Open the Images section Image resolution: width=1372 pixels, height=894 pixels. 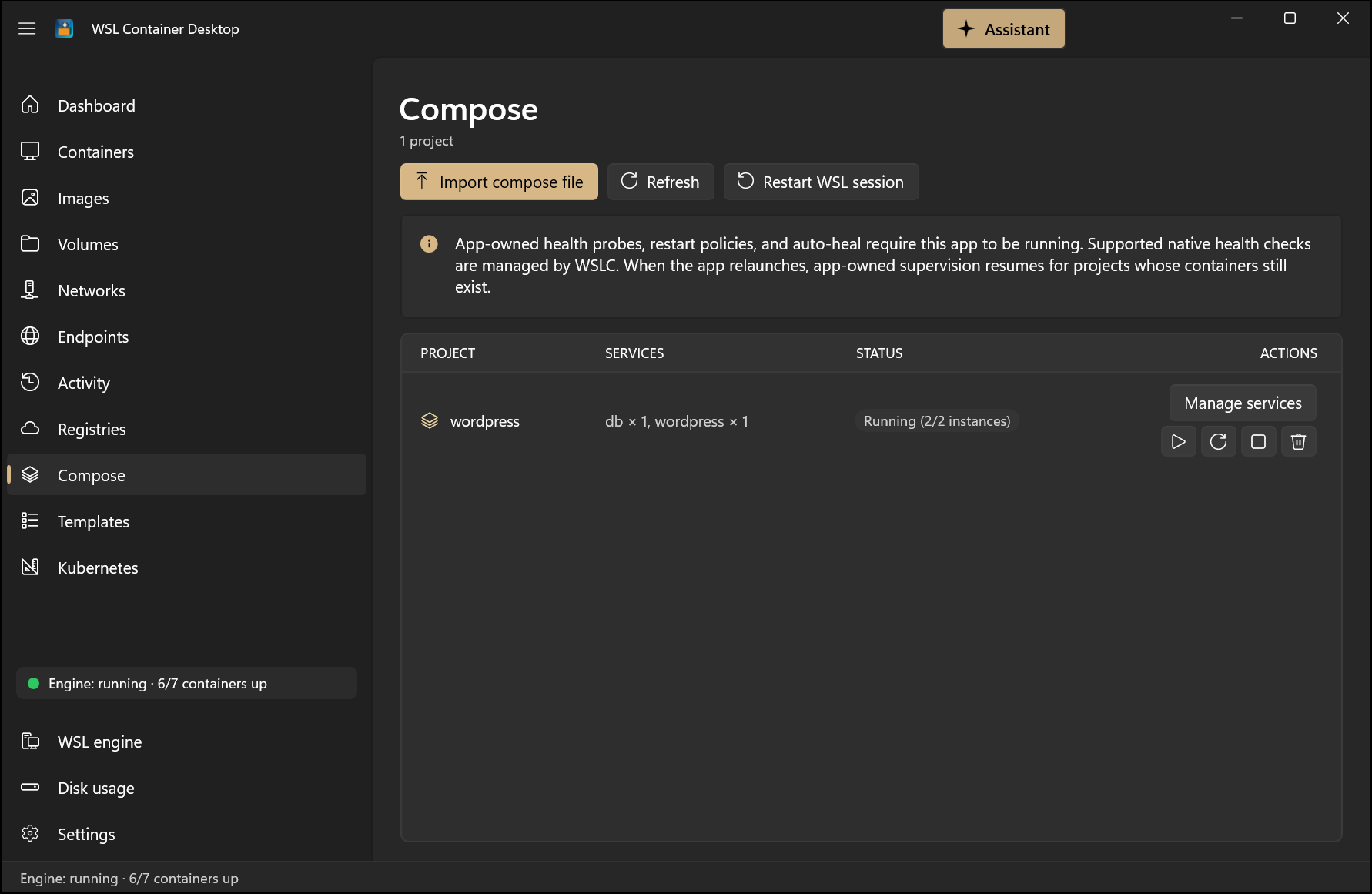(186, 198)
